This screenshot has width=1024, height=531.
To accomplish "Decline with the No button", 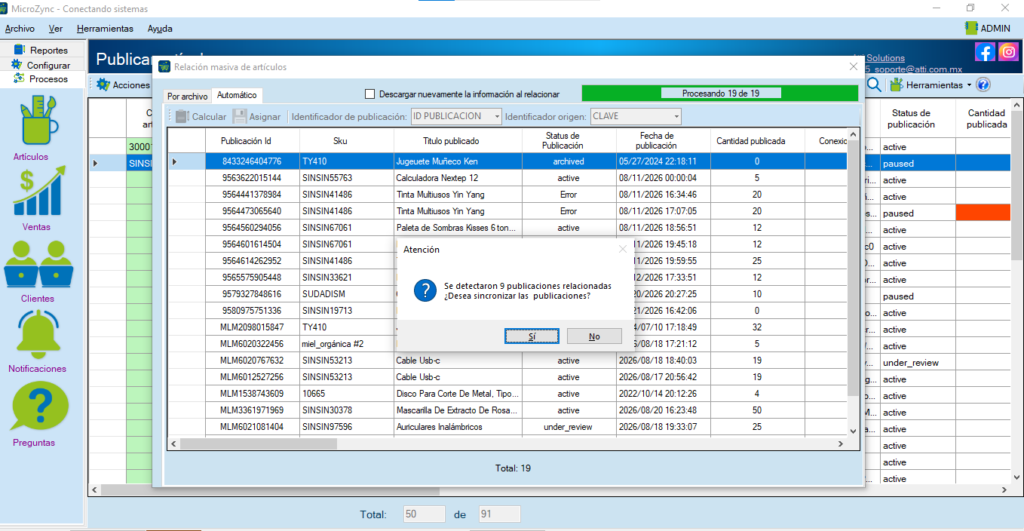I will [594, 336].
